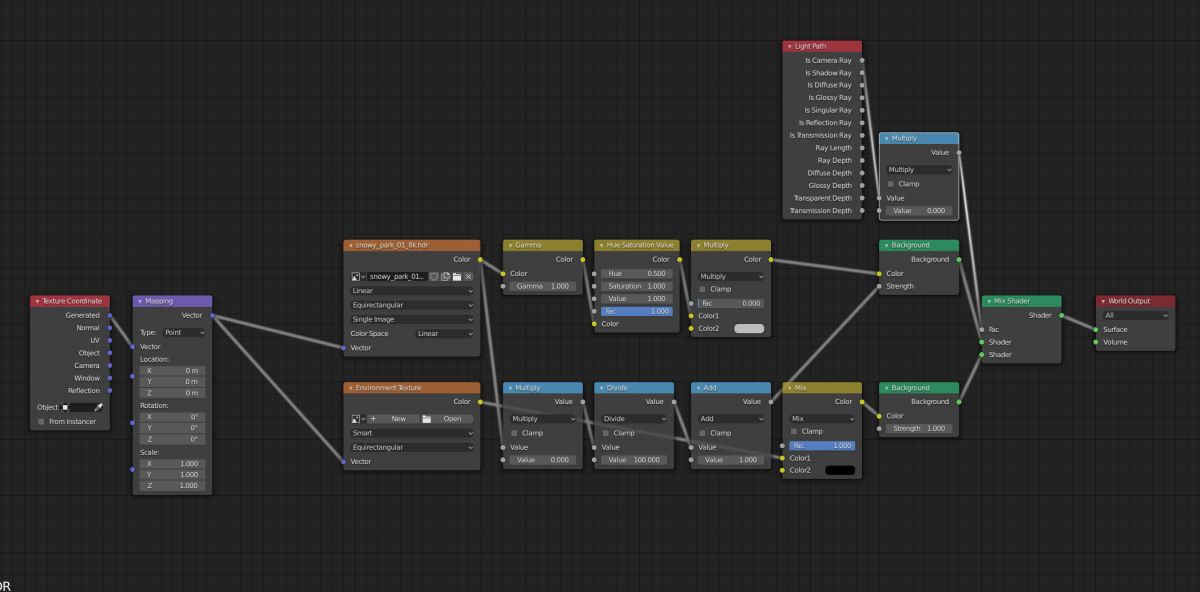Click snowy_park_01 image name field
1200x592 pixels.
(x=397, y=276)
